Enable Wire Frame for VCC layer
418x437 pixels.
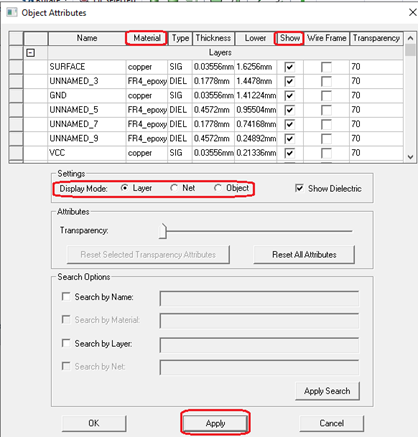326,153
